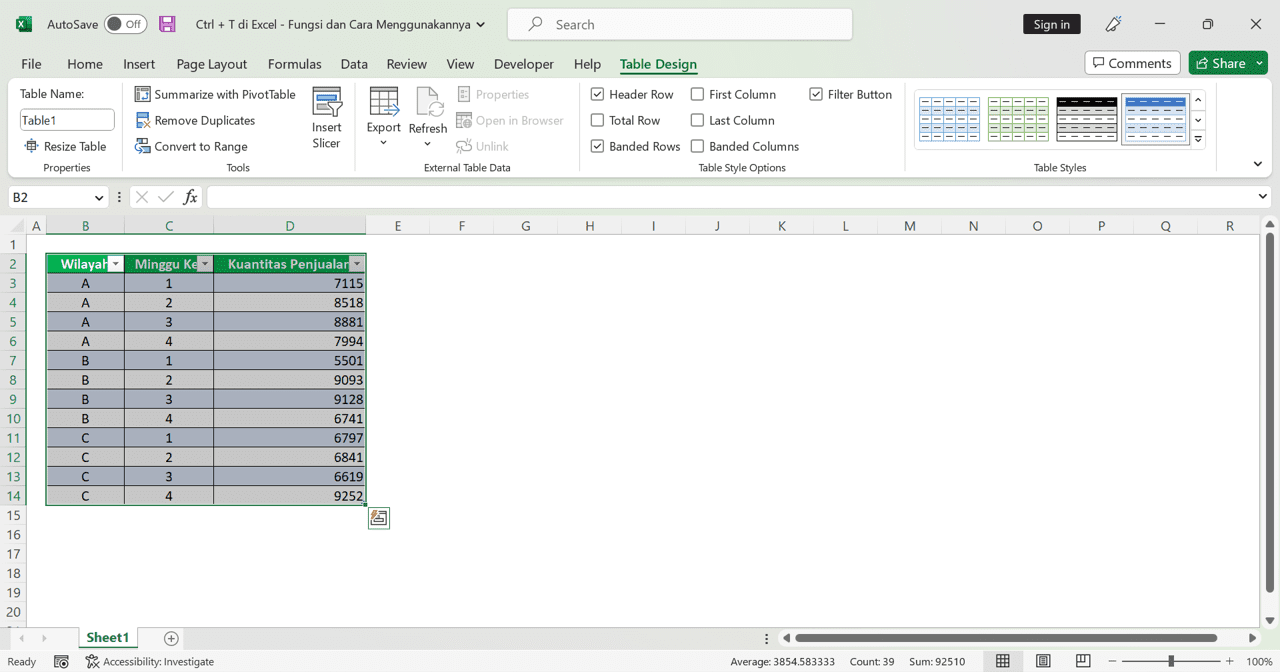The width and height of the screenshot is (1280, 672).
Task: Expand the formula bar
Action: coord(1262,197)
